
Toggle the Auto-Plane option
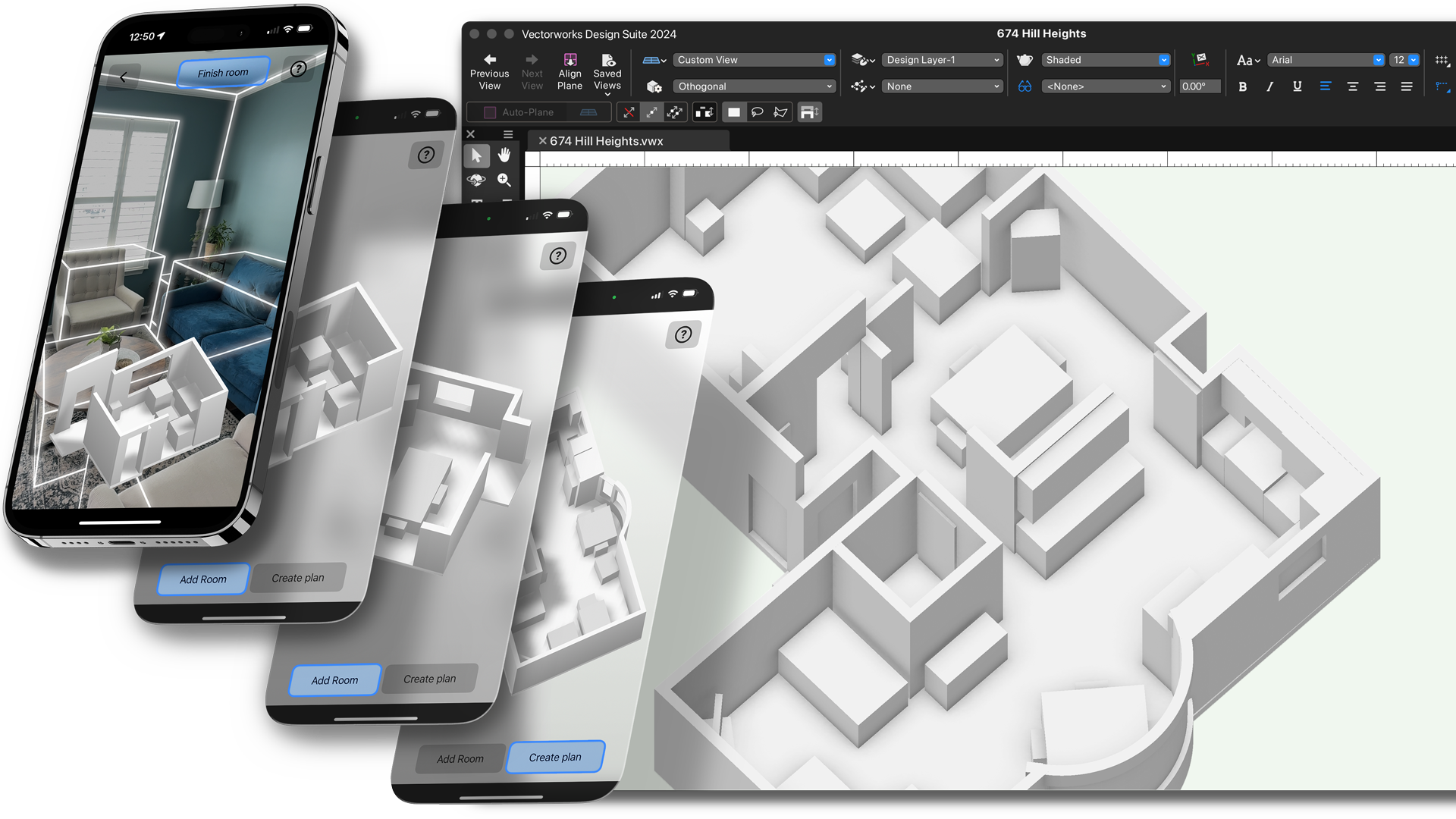click(x=490, y=112)
